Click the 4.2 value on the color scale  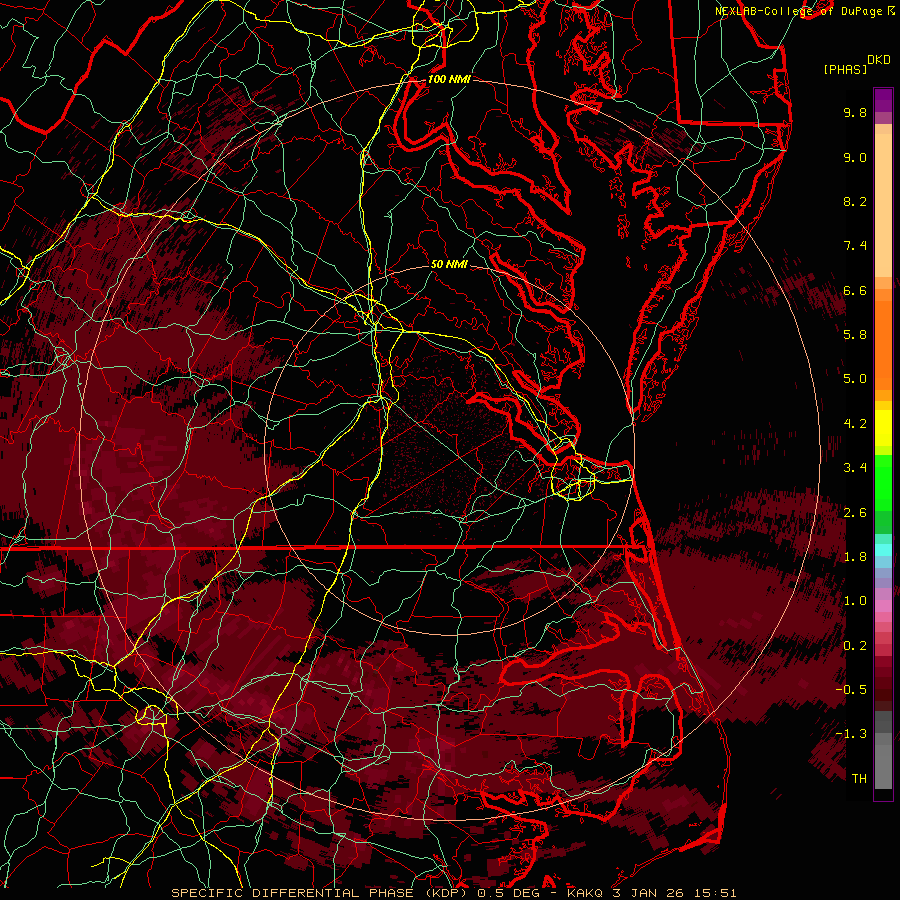pyautogui.click(x=855, y=424)
